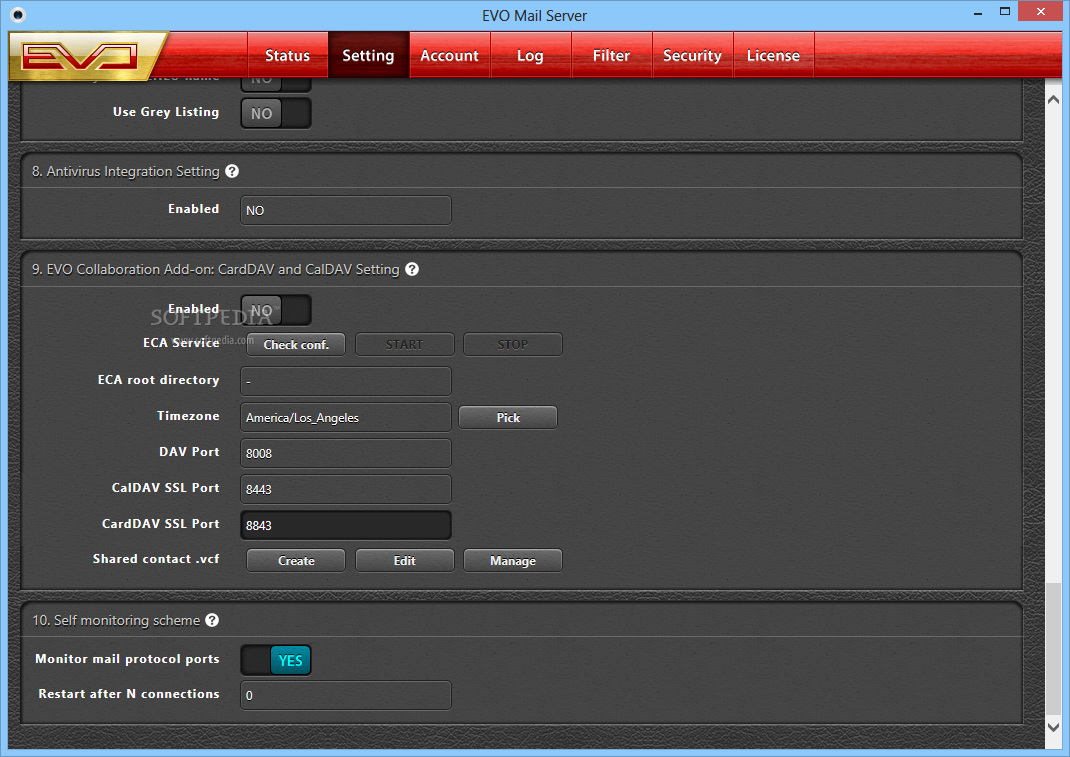Click the '8. Antivirus Integration Setting' heading
Screen dimensions: 1070x757
(x=126, y=171)
